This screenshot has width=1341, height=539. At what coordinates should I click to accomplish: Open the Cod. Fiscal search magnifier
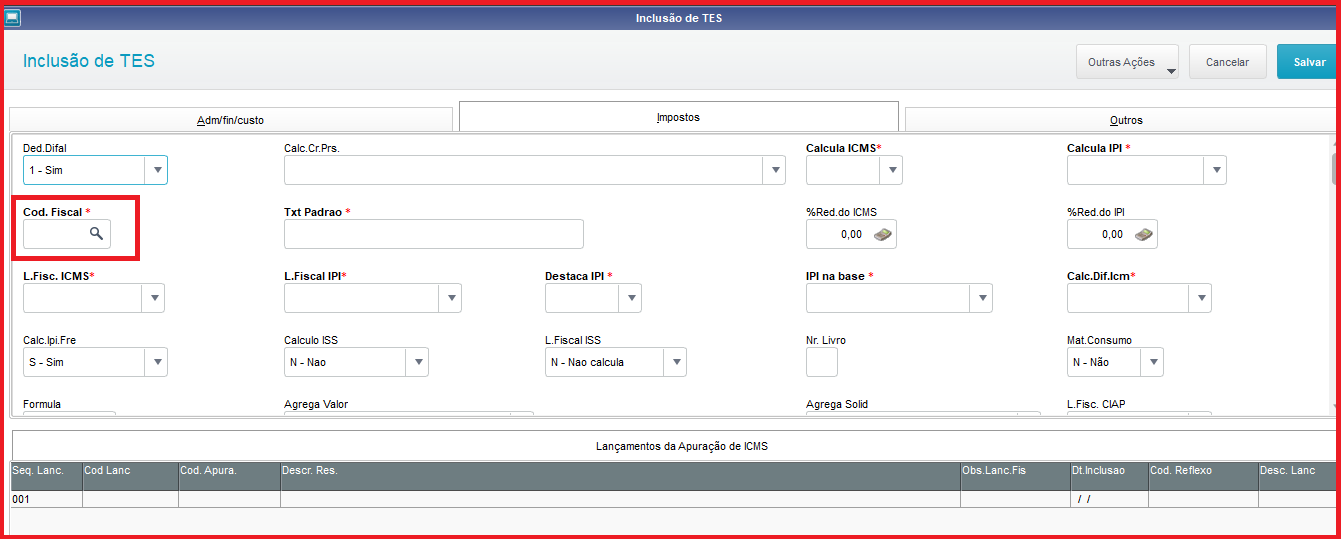pyautogui.click(x=96, y=234)
